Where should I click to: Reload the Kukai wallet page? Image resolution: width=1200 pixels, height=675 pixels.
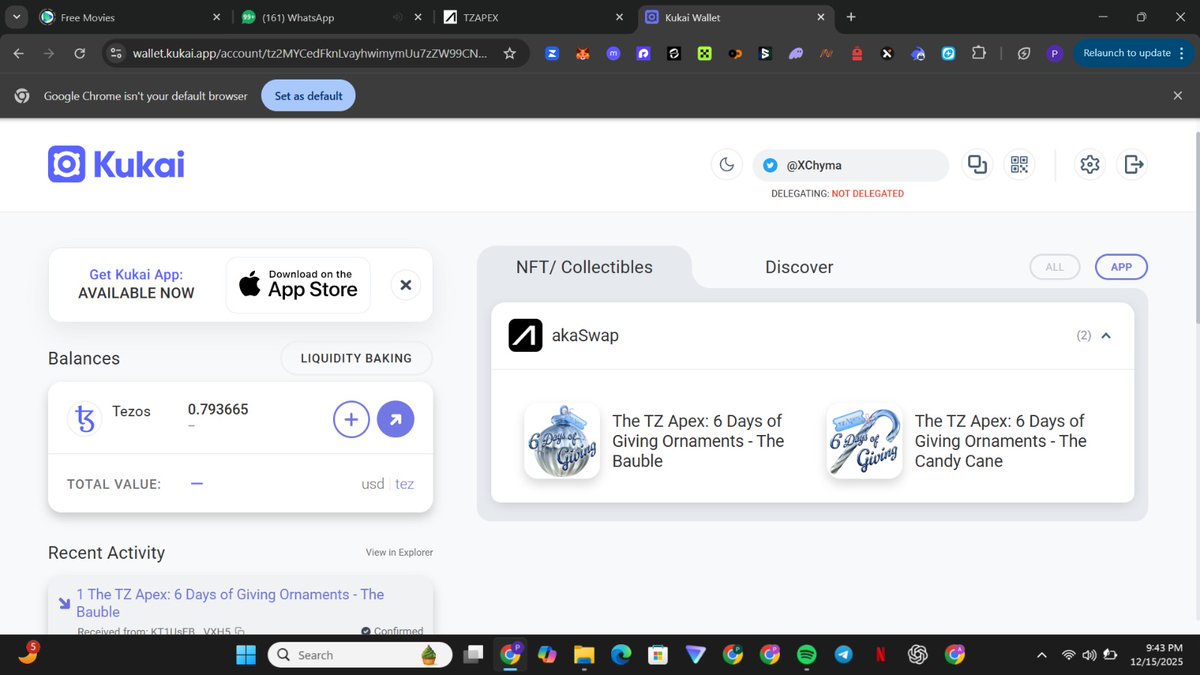click(x=80, y=53)
